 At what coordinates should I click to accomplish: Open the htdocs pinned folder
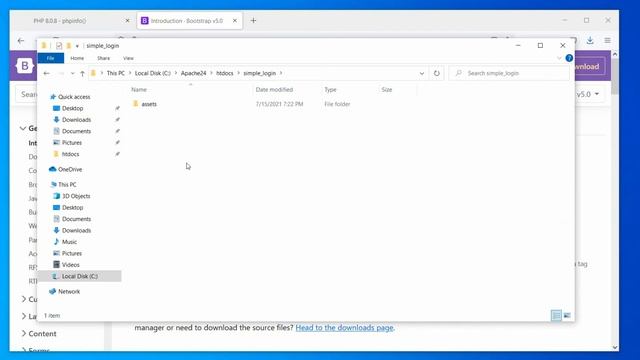coord(70,154)
